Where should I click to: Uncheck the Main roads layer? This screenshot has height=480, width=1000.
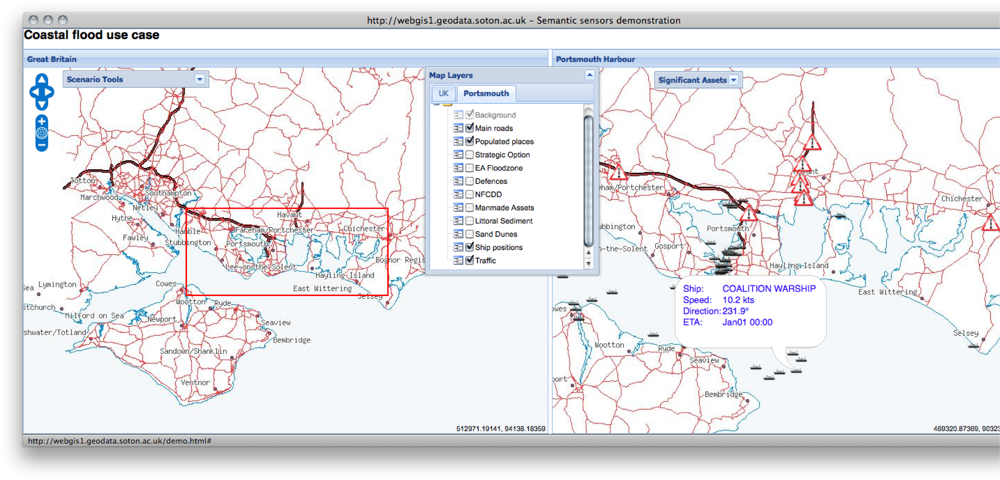[x=470, y=128]
